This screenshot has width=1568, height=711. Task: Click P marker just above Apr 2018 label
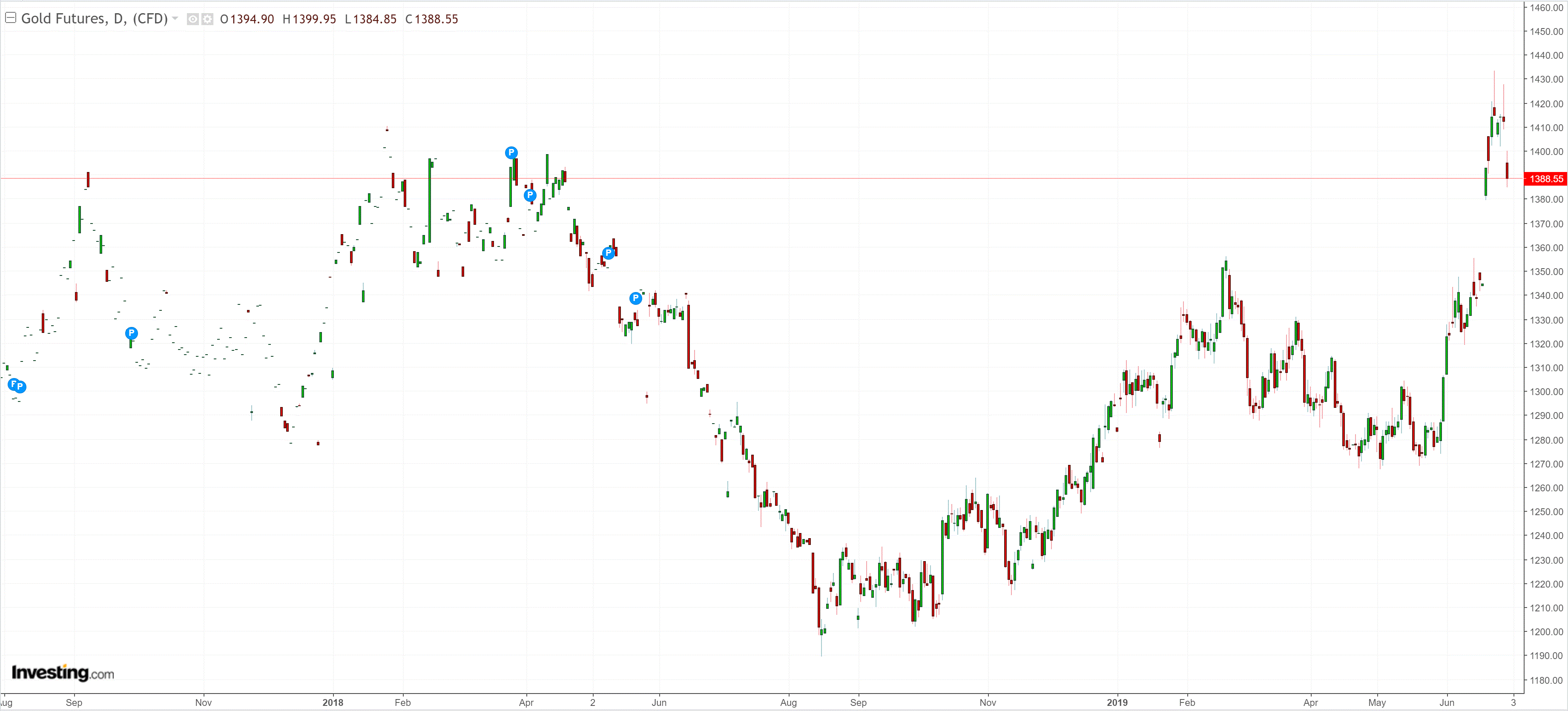(x=530, y=195)
